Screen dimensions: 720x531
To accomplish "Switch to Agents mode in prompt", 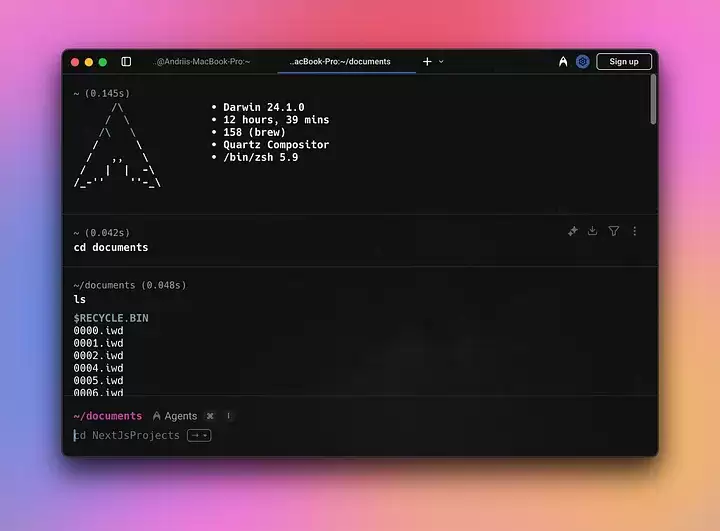I will coord(175,416).
